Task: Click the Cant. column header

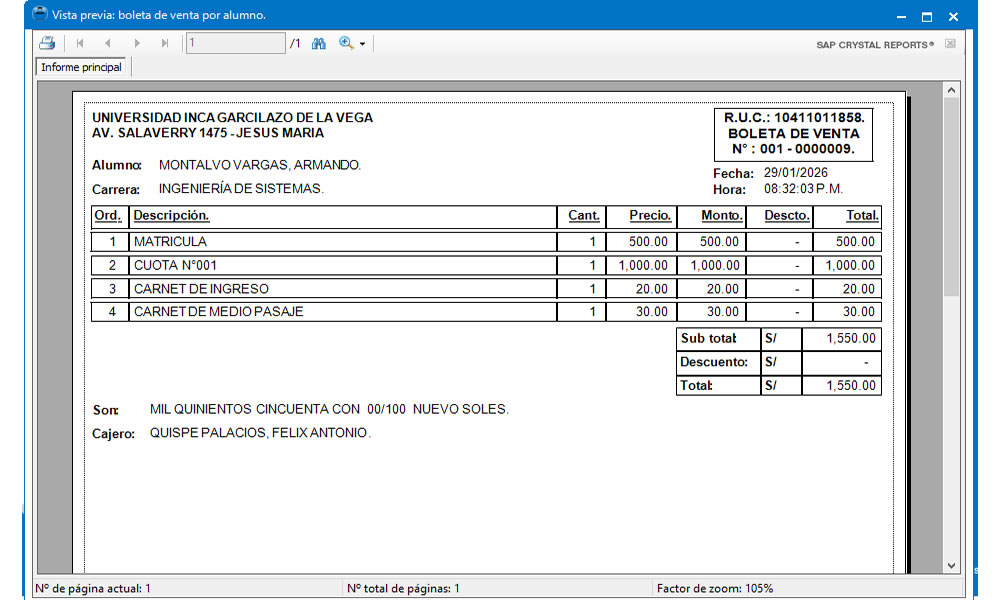Action: pos(584,216)
